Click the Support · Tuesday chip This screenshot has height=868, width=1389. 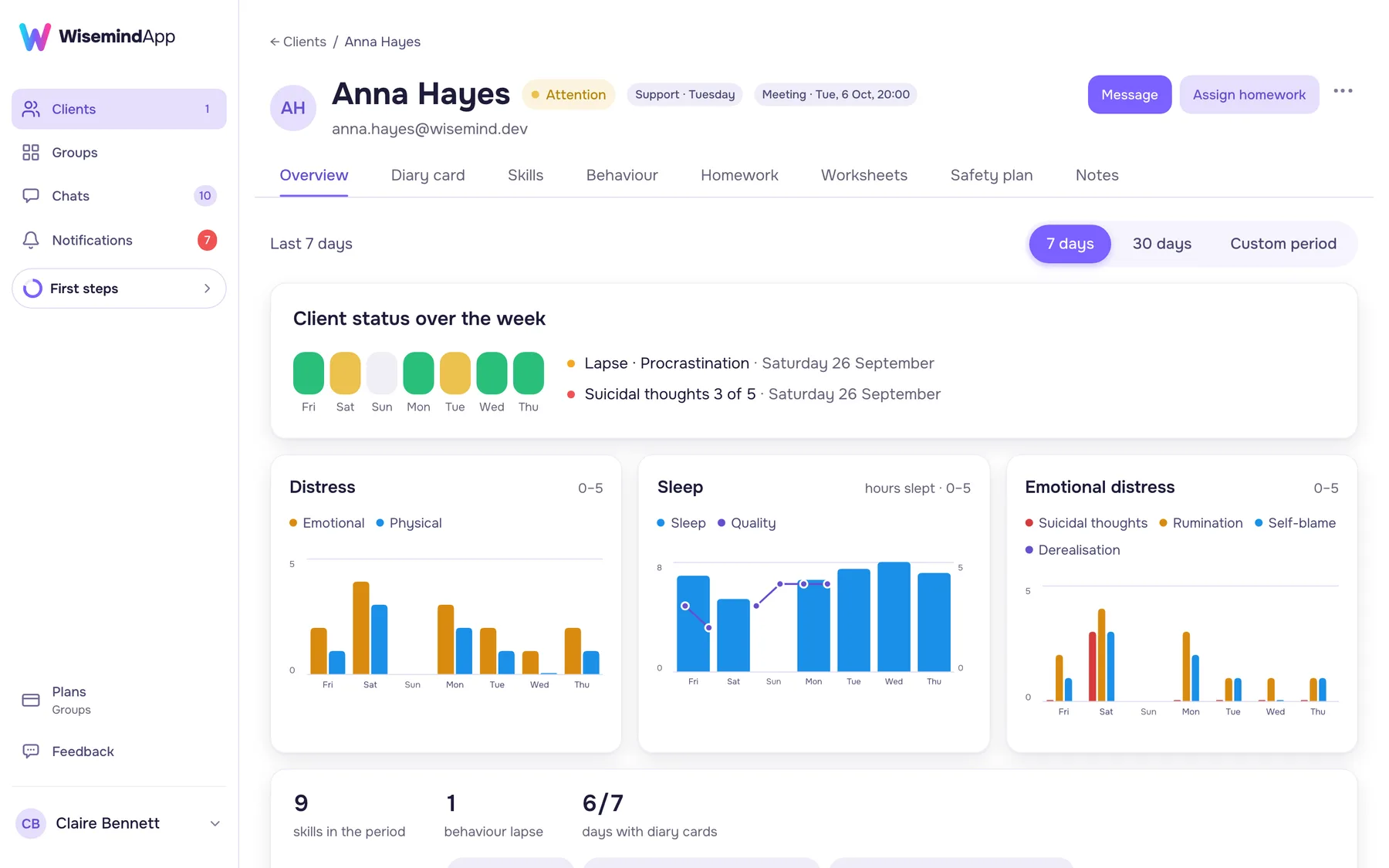coord(684,95)
